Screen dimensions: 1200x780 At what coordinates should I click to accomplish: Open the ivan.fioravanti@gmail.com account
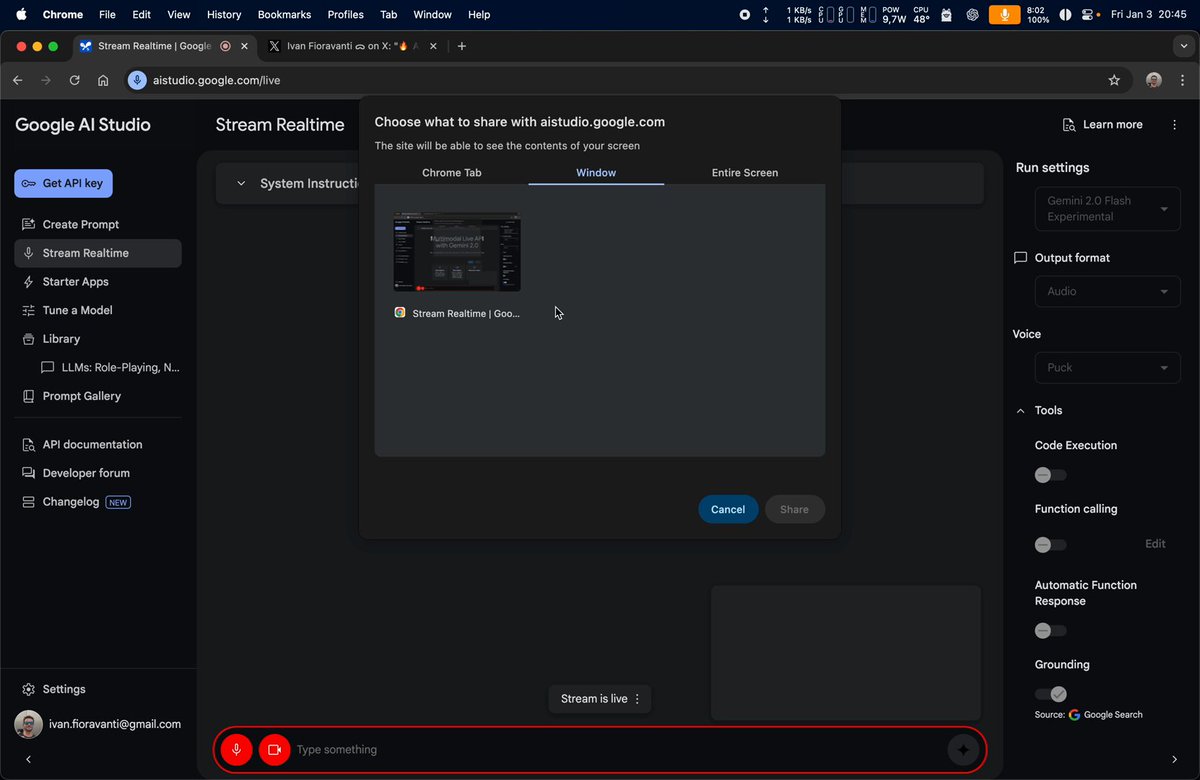[98, 724]
